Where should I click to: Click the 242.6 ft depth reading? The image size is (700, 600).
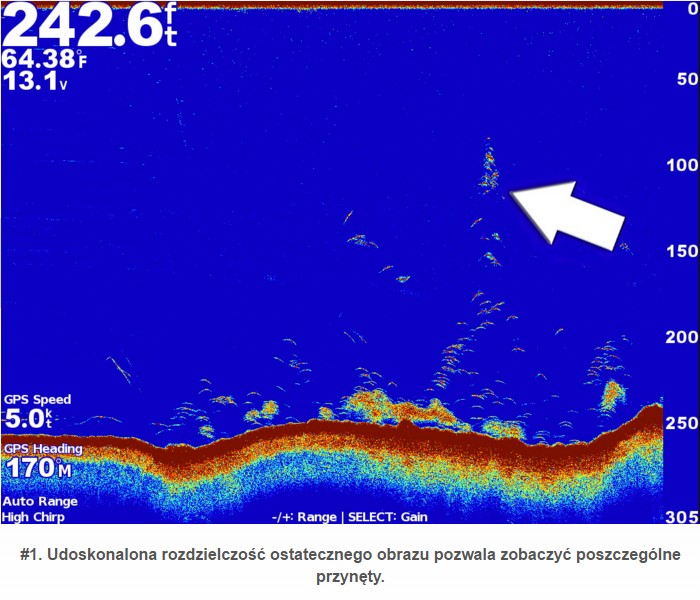click(88, 25)
